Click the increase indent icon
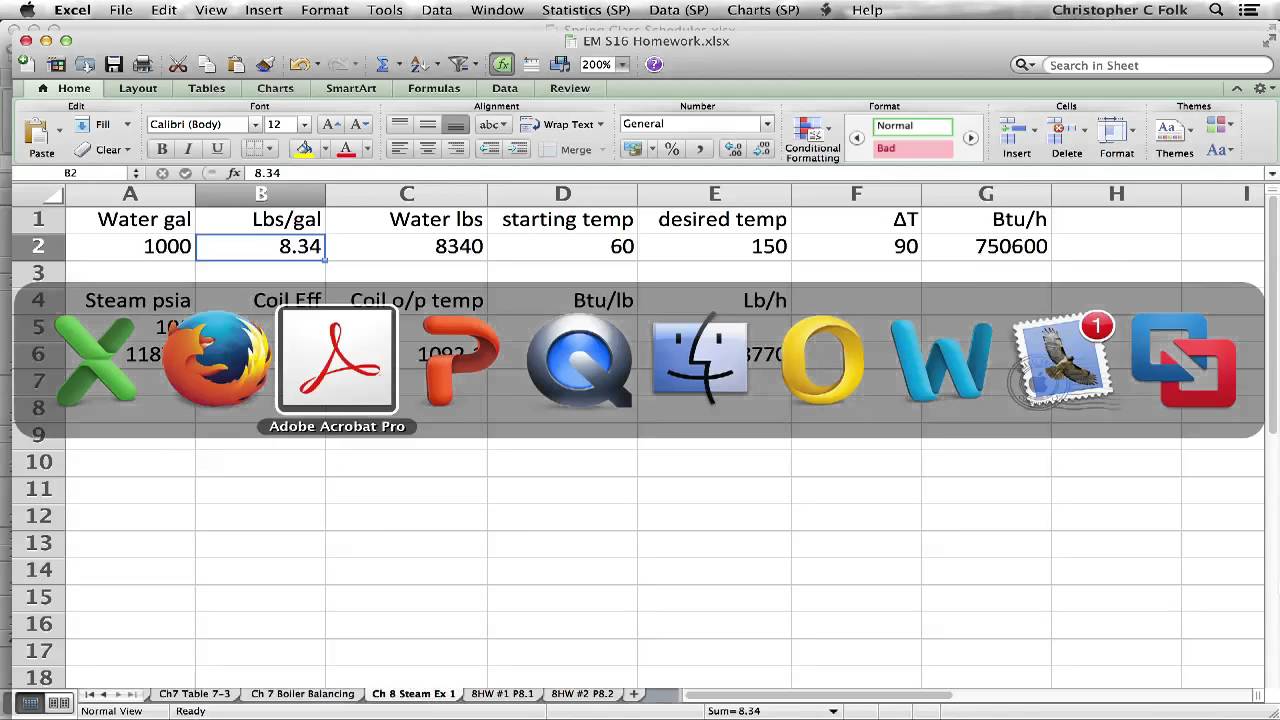1280x720 pixels. 516,149
